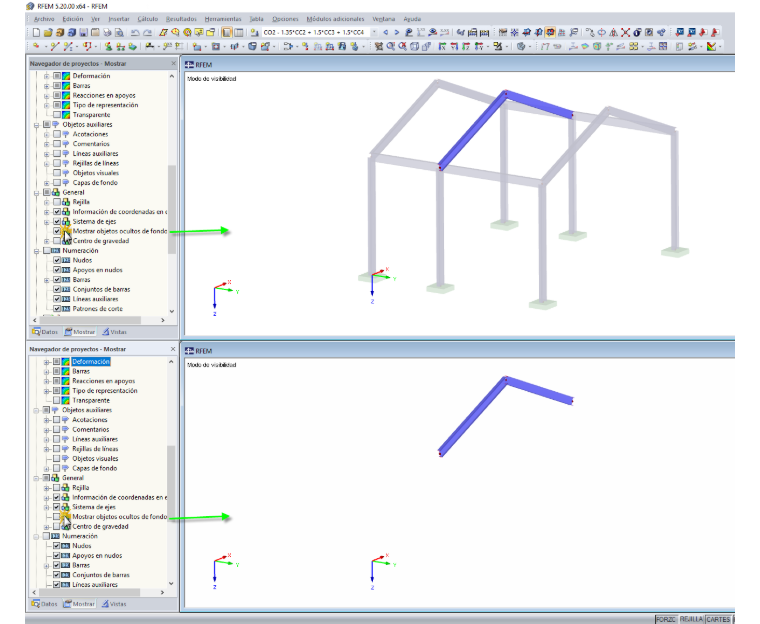Expand 'Deformación' node in top navigator
Viewport: 760px width, 624px height.
point(47,76)
